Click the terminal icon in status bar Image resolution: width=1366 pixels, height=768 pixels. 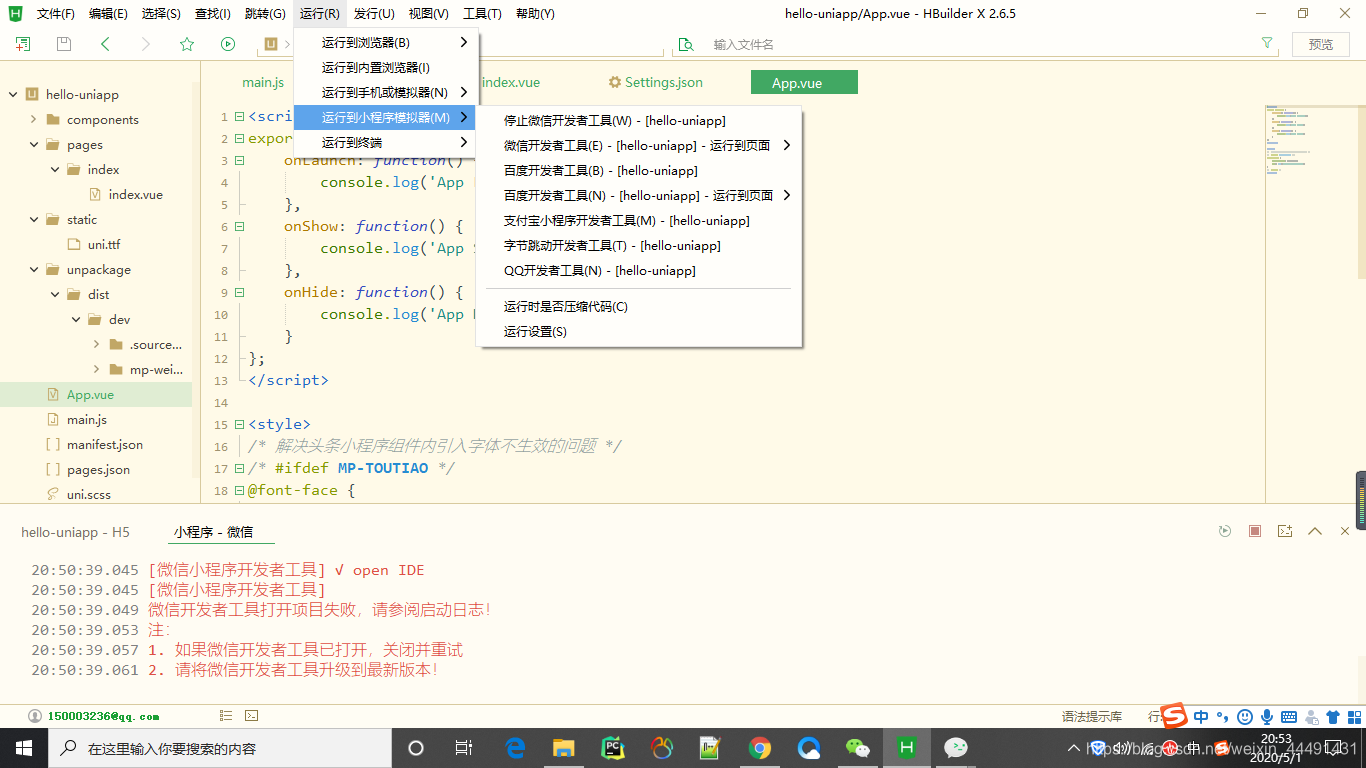[x=252, y=716]
